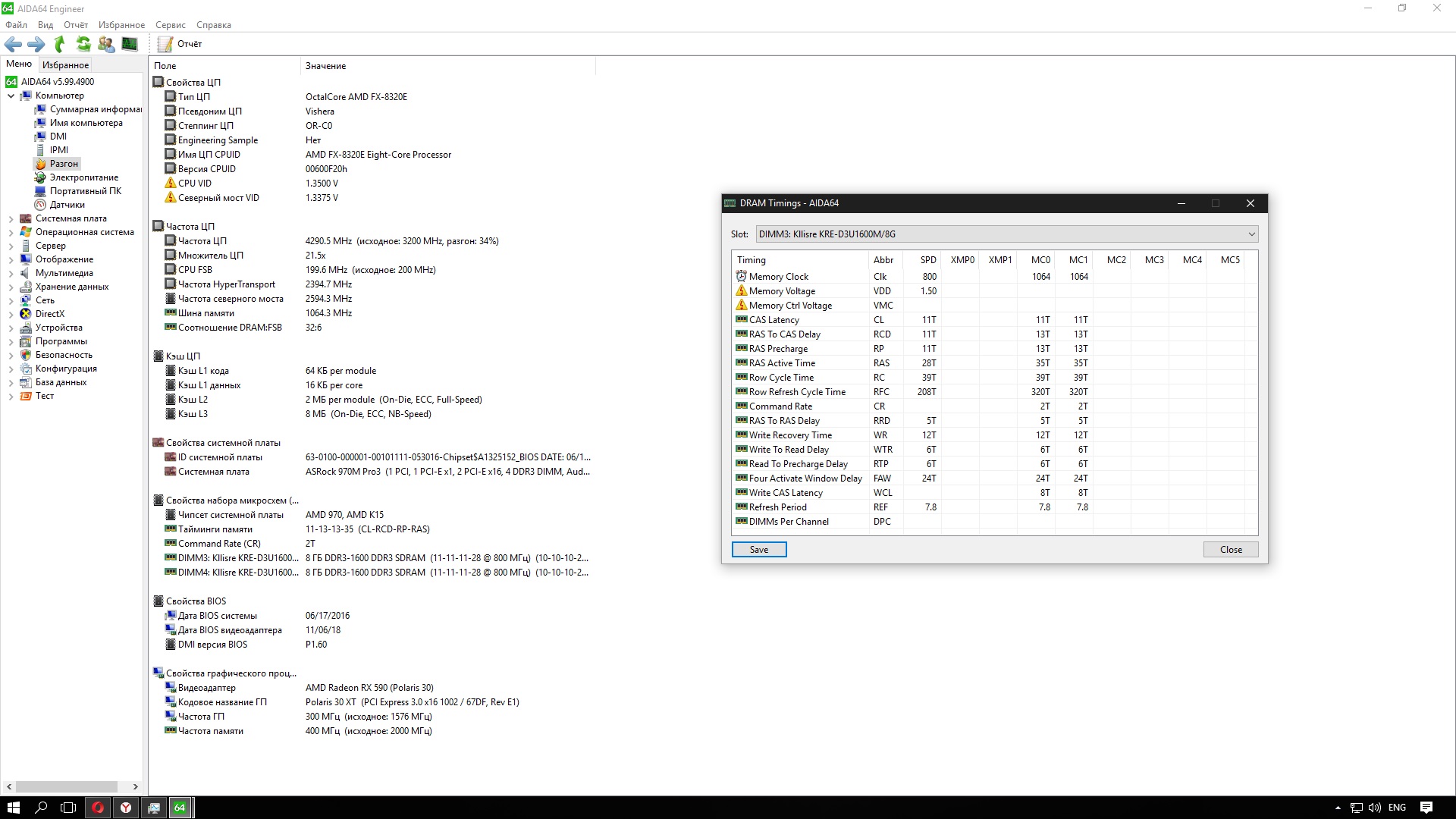
Task: Click the blue Back arrow icon
Action: tap(13, 44)
